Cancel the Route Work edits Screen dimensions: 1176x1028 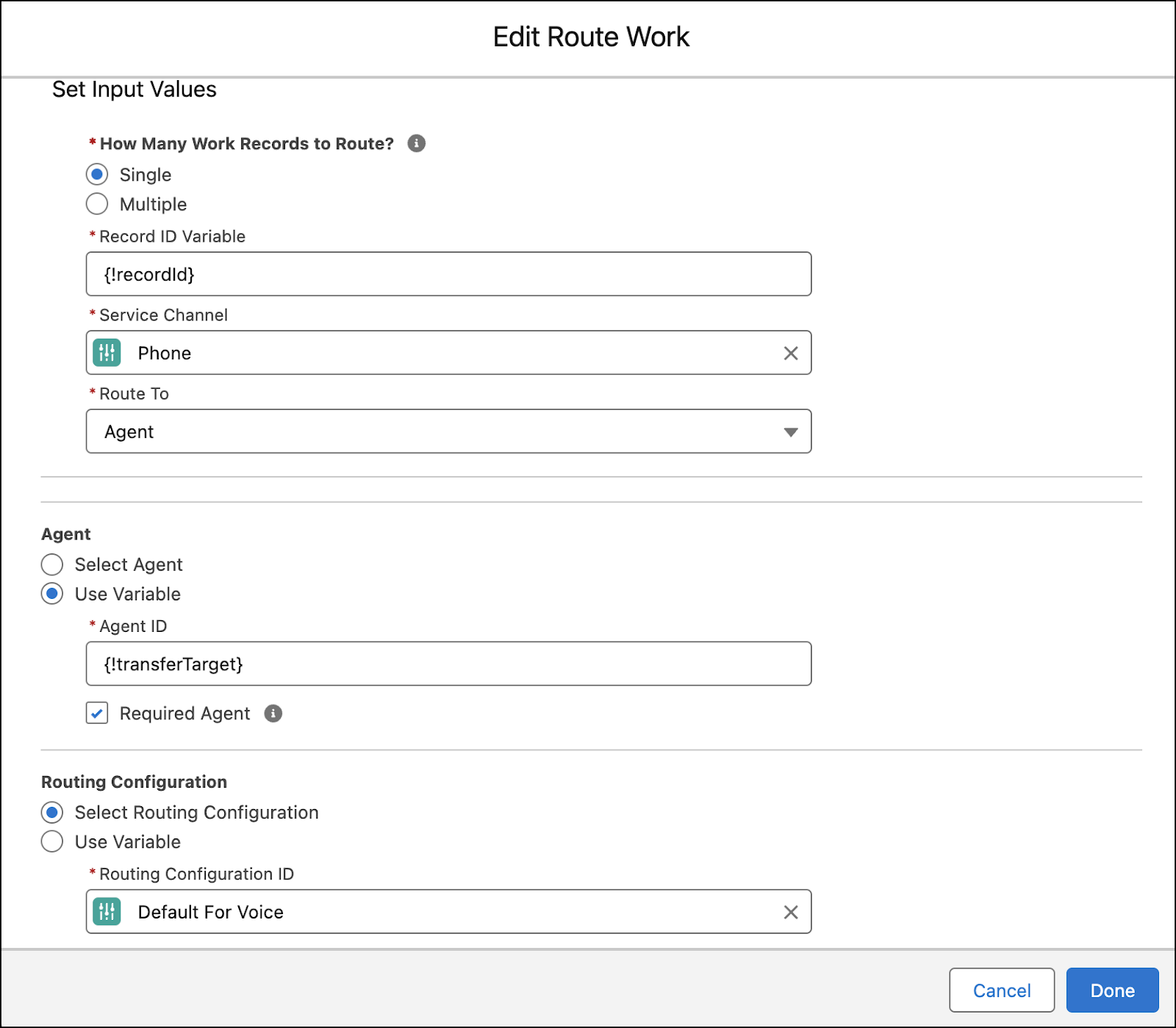(1001, 990)
